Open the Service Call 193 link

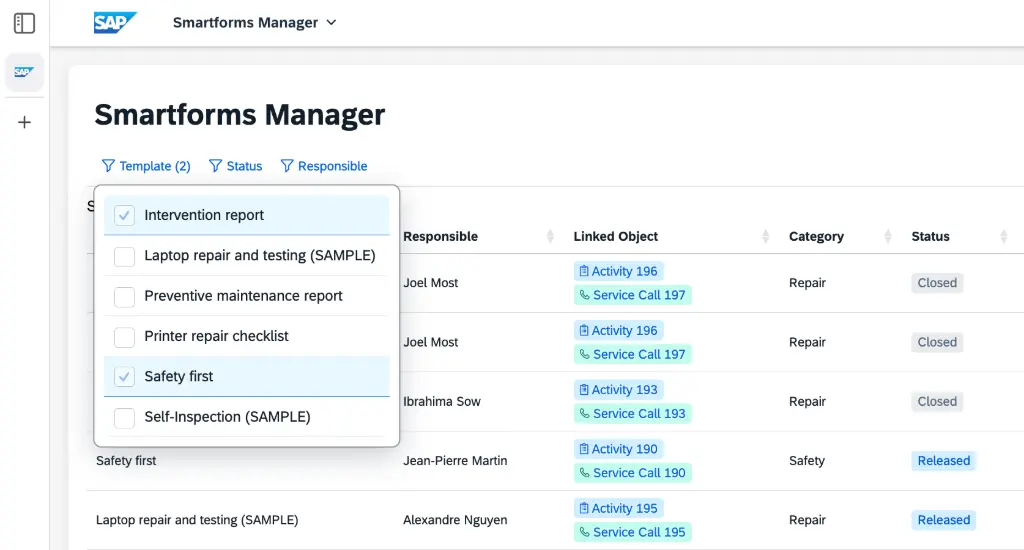coord(632,414)
